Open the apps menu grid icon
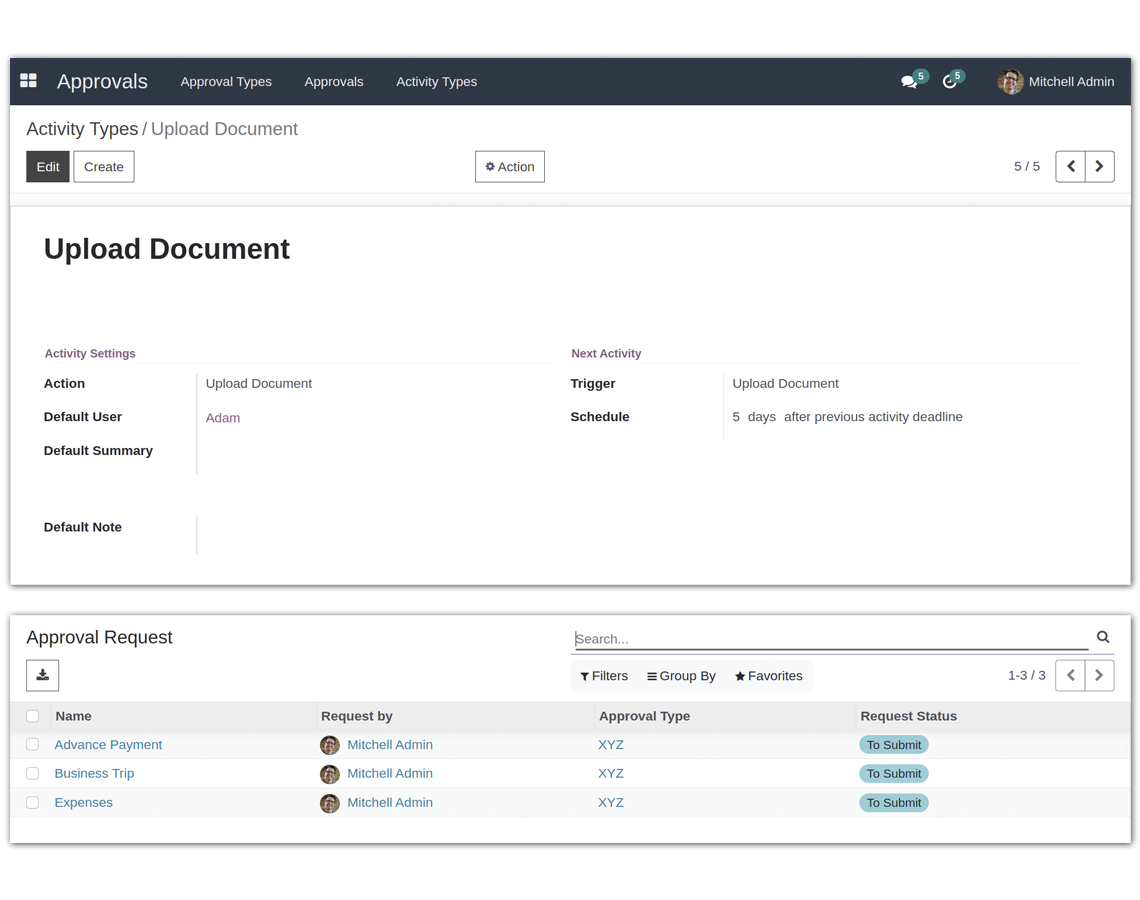Viewport: 1140px width, 900px height. [x=28, y=81]
